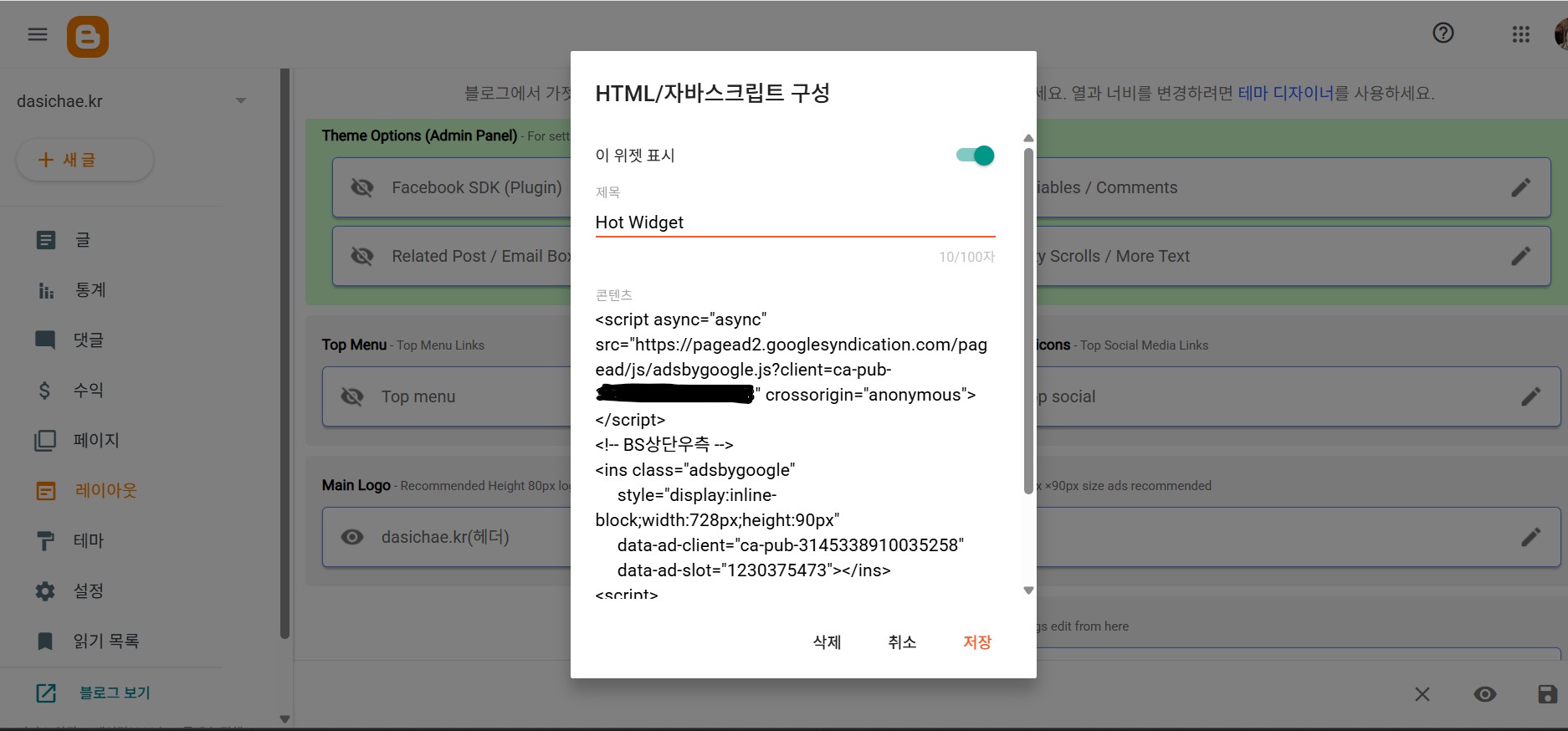Open the dasichae.kr blog selector dropdown

(x=132, y=101)
